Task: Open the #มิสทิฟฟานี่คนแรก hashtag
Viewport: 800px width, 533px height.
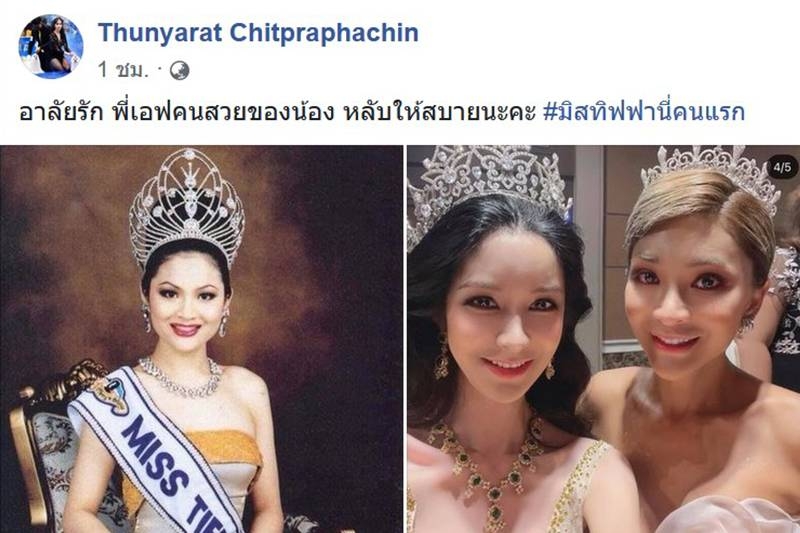Action: pyautogui.click(x=644, y=112)
